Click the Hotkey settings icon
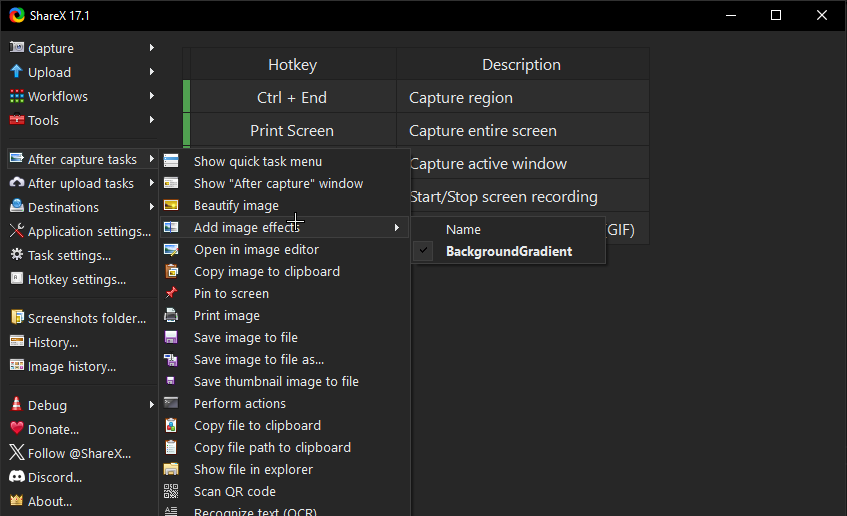The image size is (847, 516). point(17,279)
